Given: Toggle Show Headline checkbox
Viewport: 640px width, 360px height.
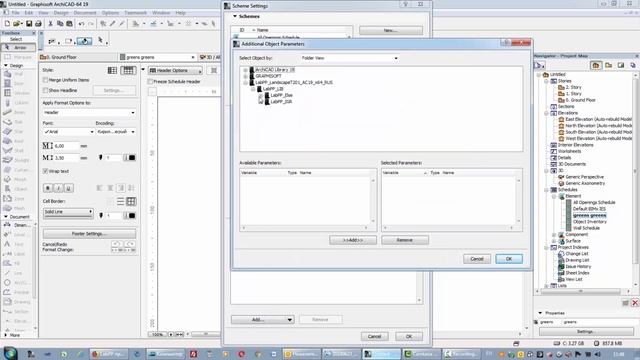Looking at the screenshot, I should click(x=45, y=90).
